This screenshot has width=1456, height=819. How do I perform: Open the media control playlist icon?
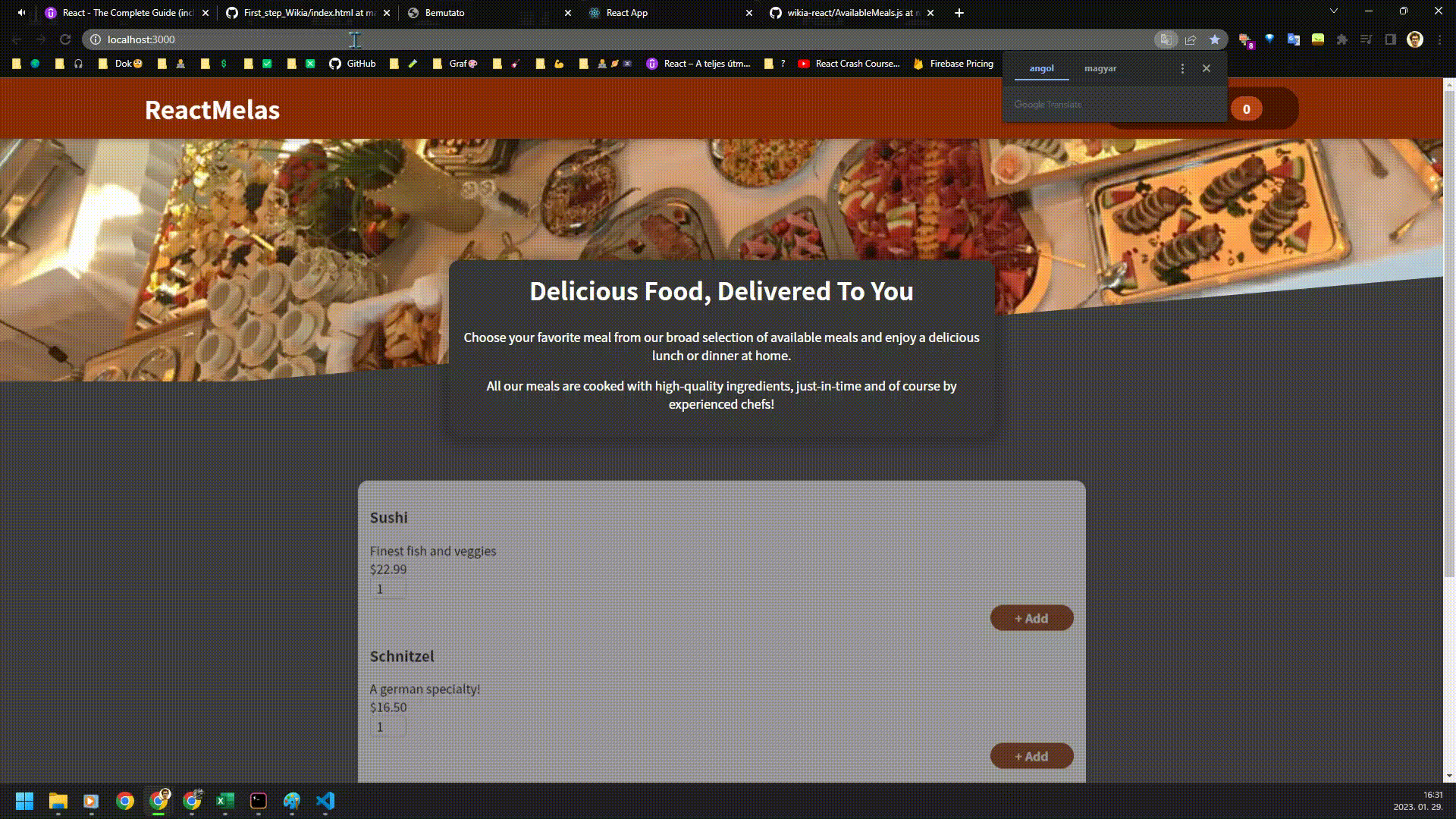(x=1367, y=39)
